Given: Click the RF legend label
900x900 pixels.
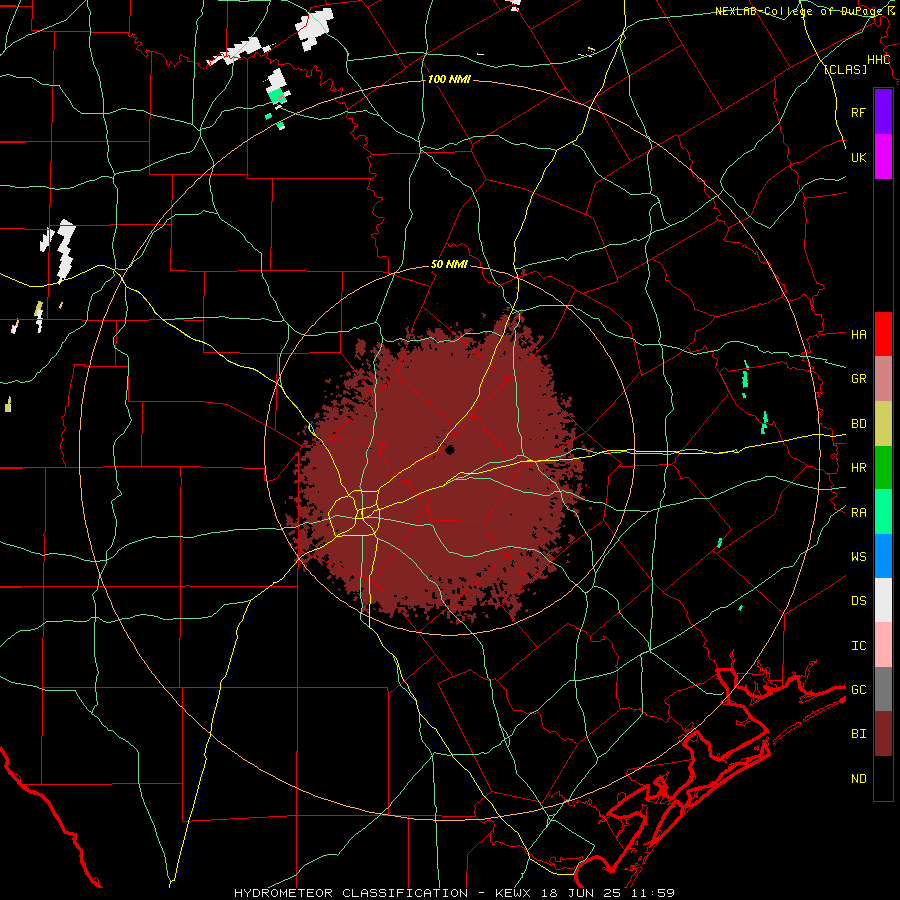Looking at the screenshot, I should [x=858, y=112].
